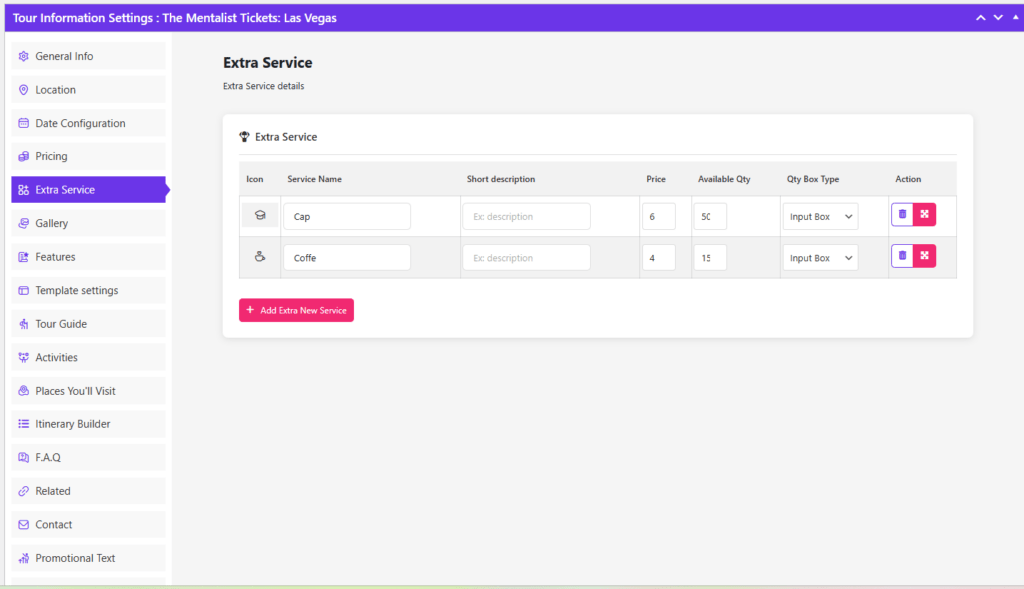Viewport: 1024px width, 589px height.
Task: Open the Qty Box Type dropdown for Coffe
Action: pyautogui.click(x=820, y=257)
